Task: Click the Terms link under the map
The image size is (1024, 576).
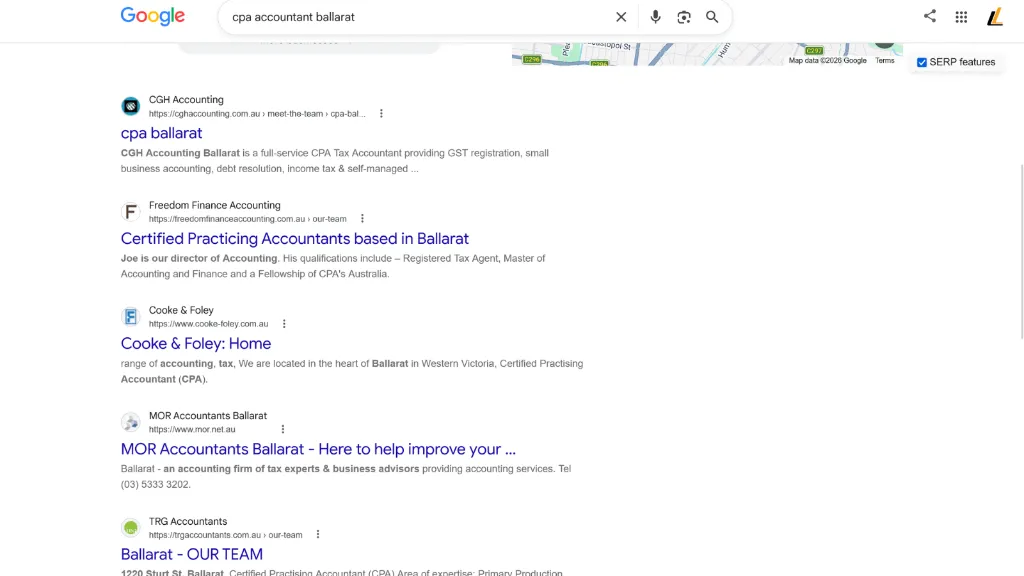Action: (885, 61)
